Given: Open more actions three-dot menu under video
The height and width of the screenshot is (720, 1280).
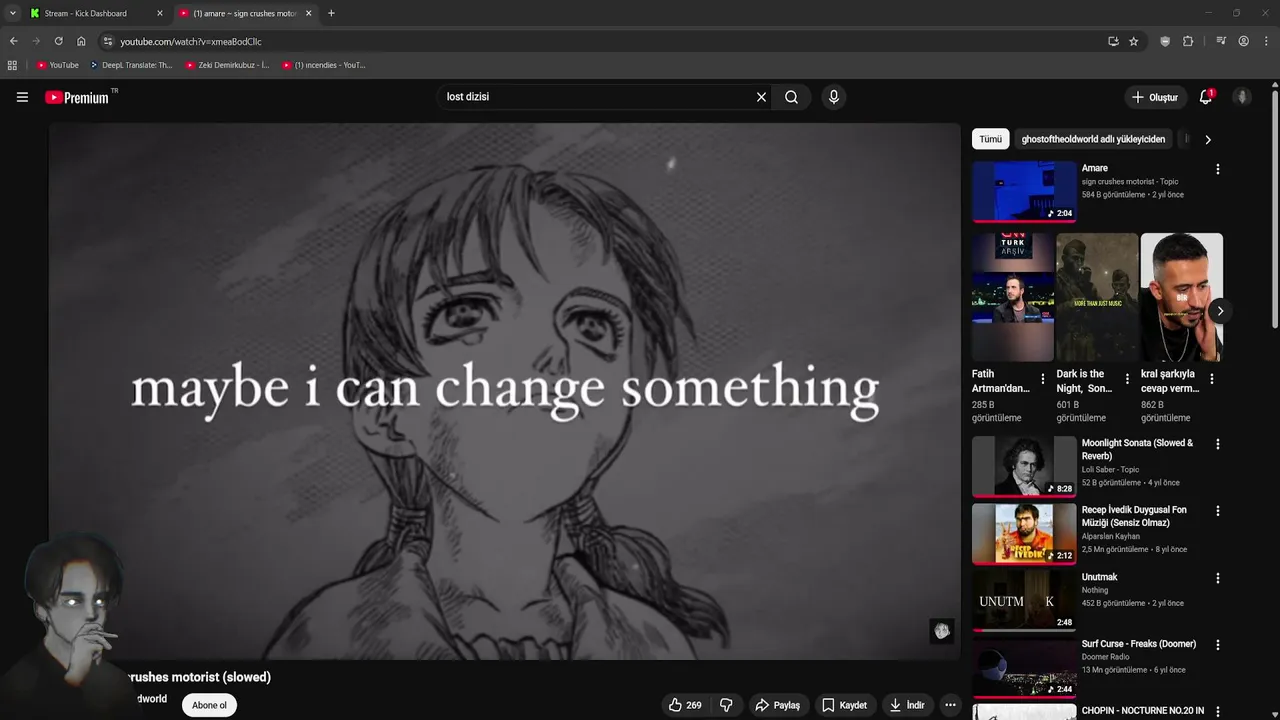Looking at the screenshot, I should (950, 705).
